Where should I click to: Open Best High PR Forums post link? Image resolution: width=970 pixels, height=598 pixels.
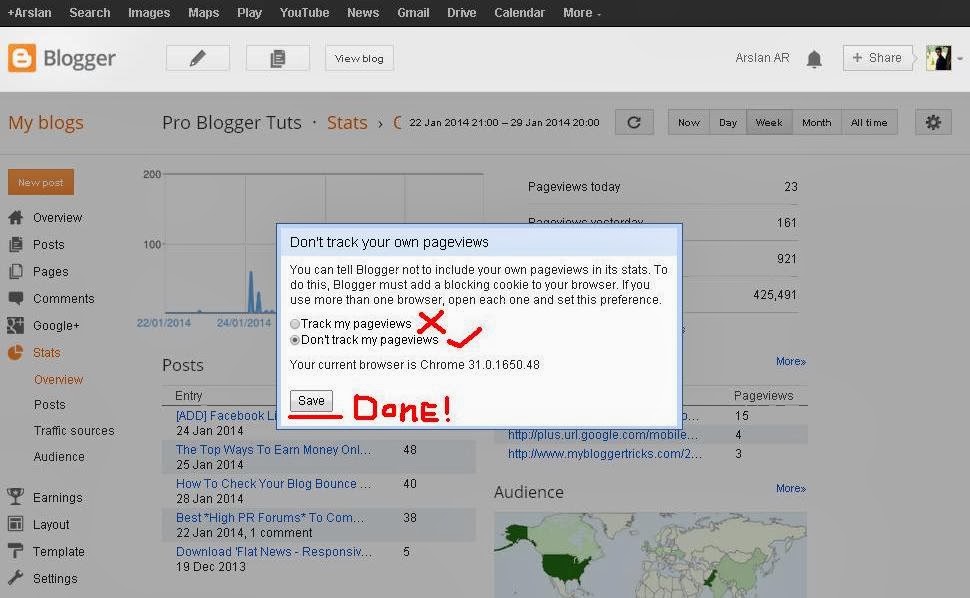[270, 518]
